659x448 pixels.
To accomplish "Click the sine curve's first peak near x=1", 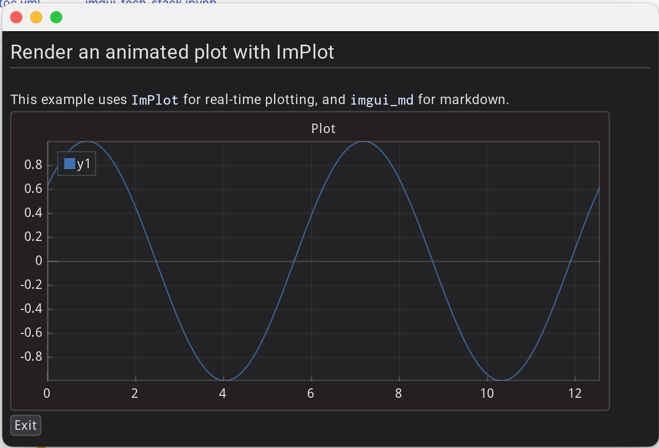I will coord(90,141).
